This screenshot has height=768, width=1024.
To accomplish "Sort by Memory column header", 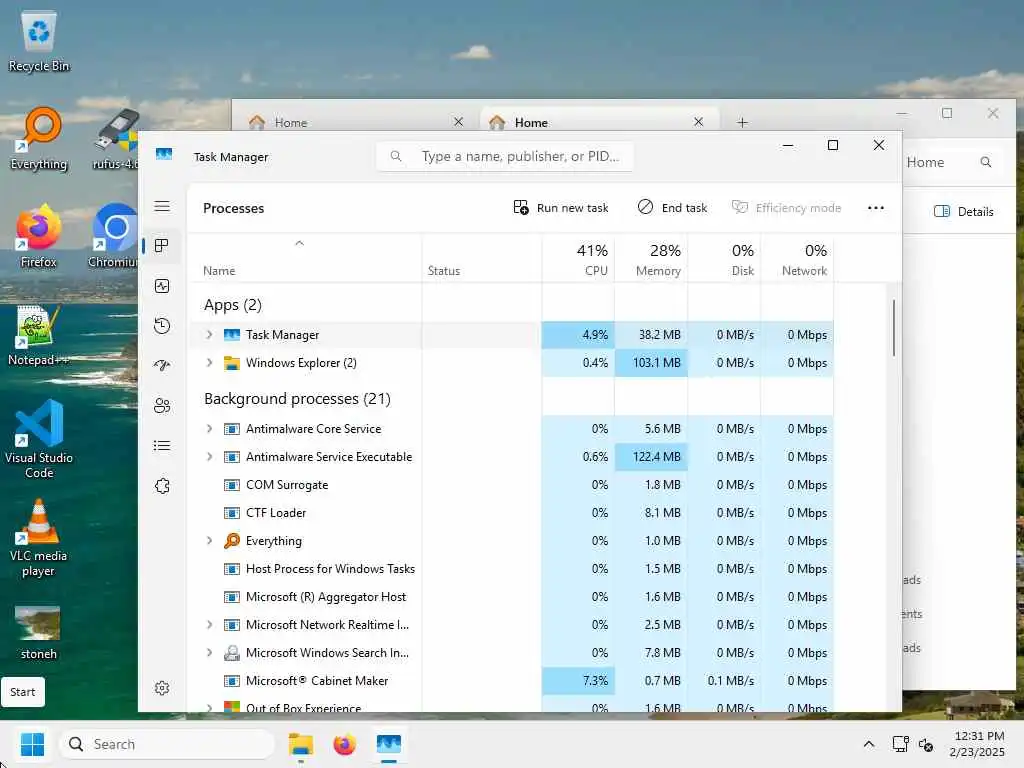I will (x=651, y=259).
